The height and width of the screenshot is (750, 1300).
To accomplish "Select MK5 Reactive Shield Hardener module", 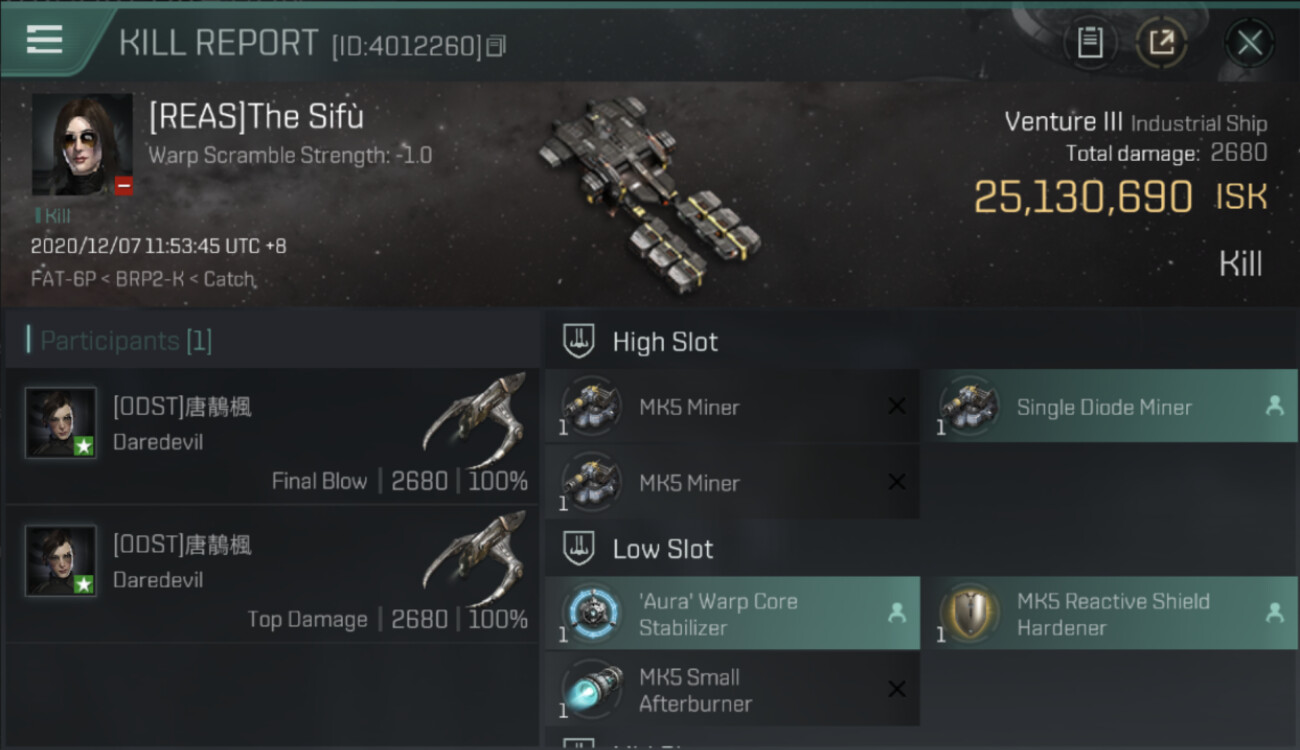I will 1110,613.
